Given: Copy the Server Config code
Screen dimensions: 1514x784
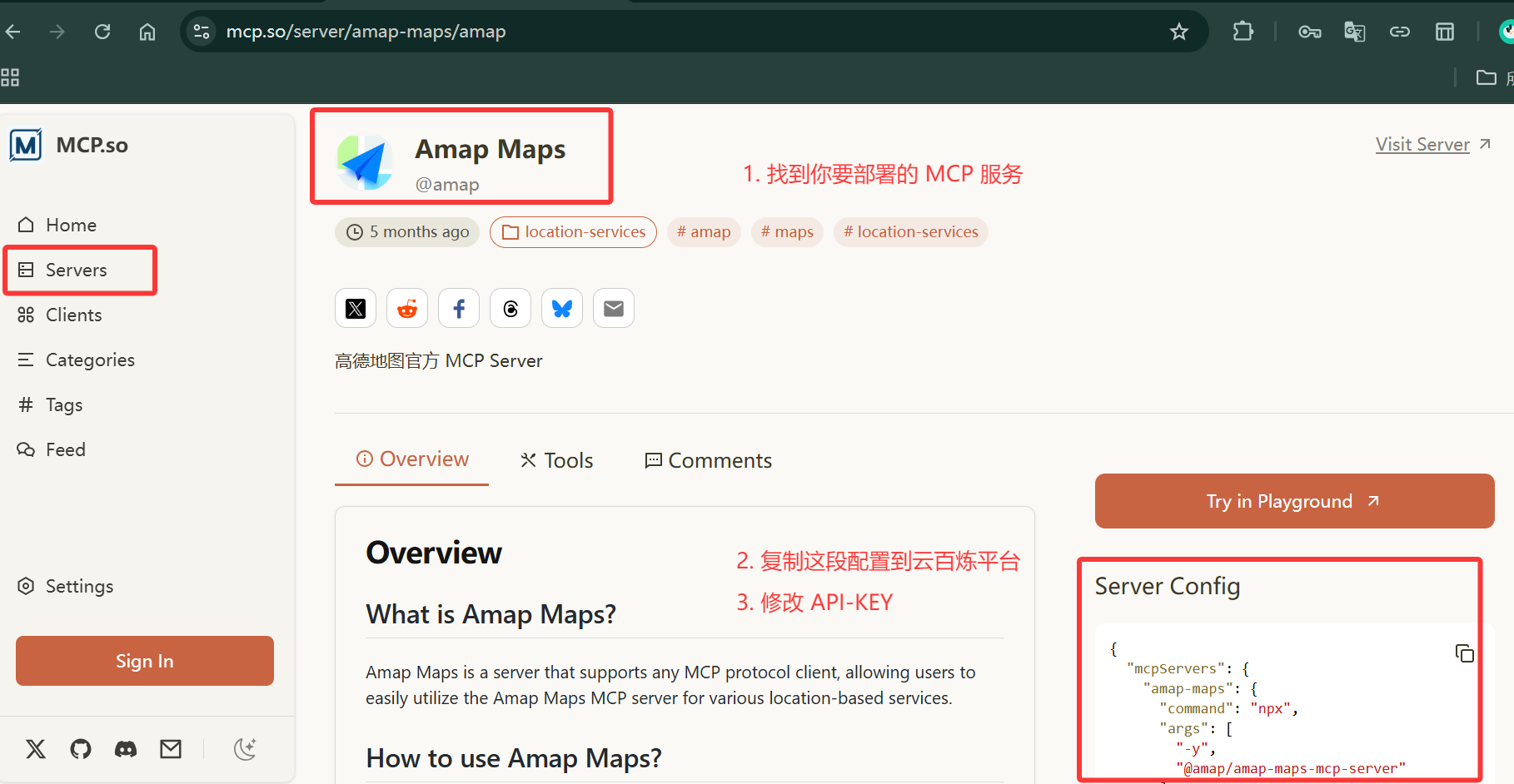Looking at the screenshot, I should [x=1464, y=653].
